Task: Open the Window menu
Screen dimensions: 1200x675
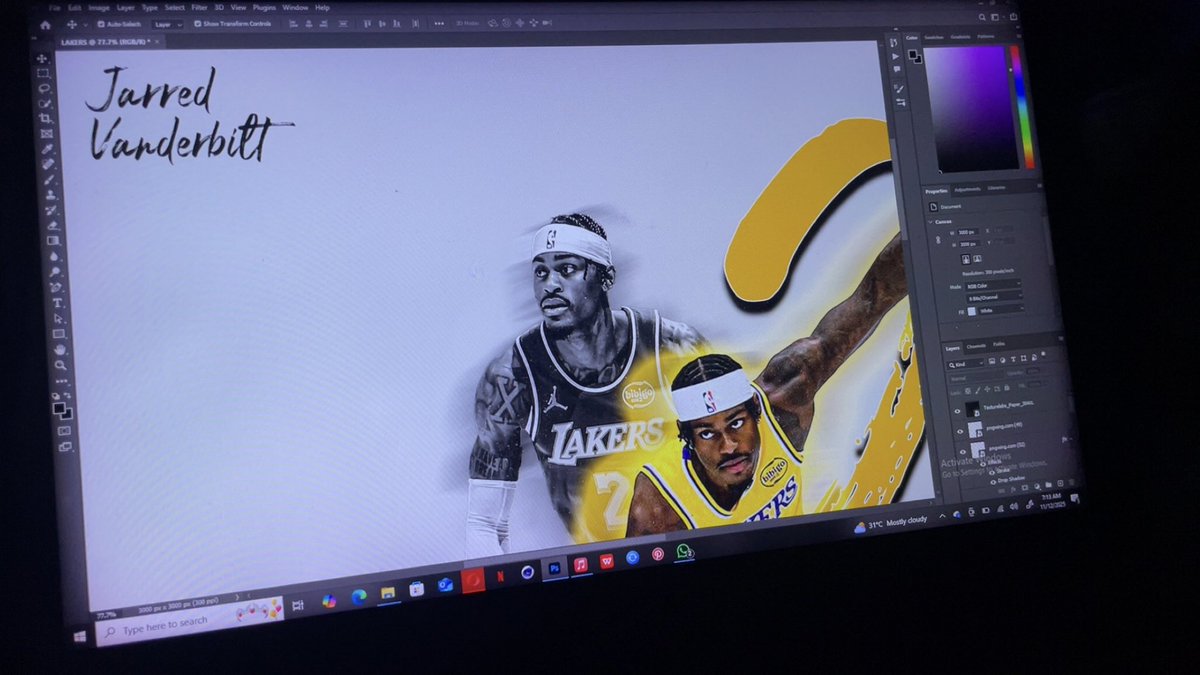Action: (295, 7)
